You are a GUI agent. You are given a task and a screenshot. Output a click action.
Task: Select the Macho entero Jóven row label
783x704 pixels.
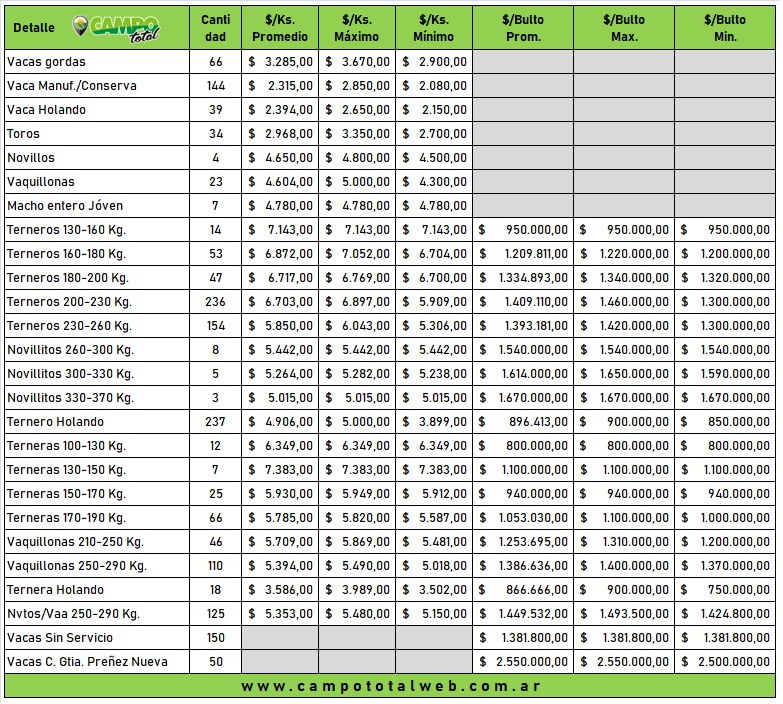[65, 206]
